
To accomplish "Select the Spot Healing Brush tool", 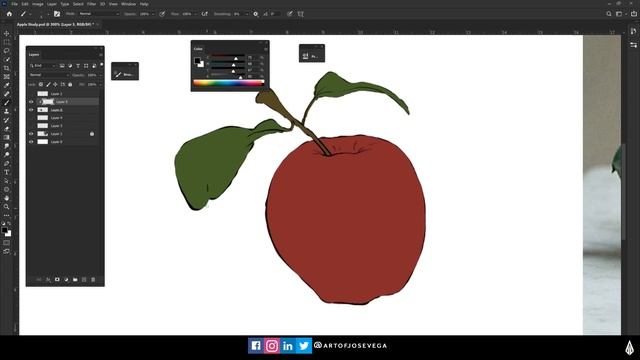I will click(7, 94).
